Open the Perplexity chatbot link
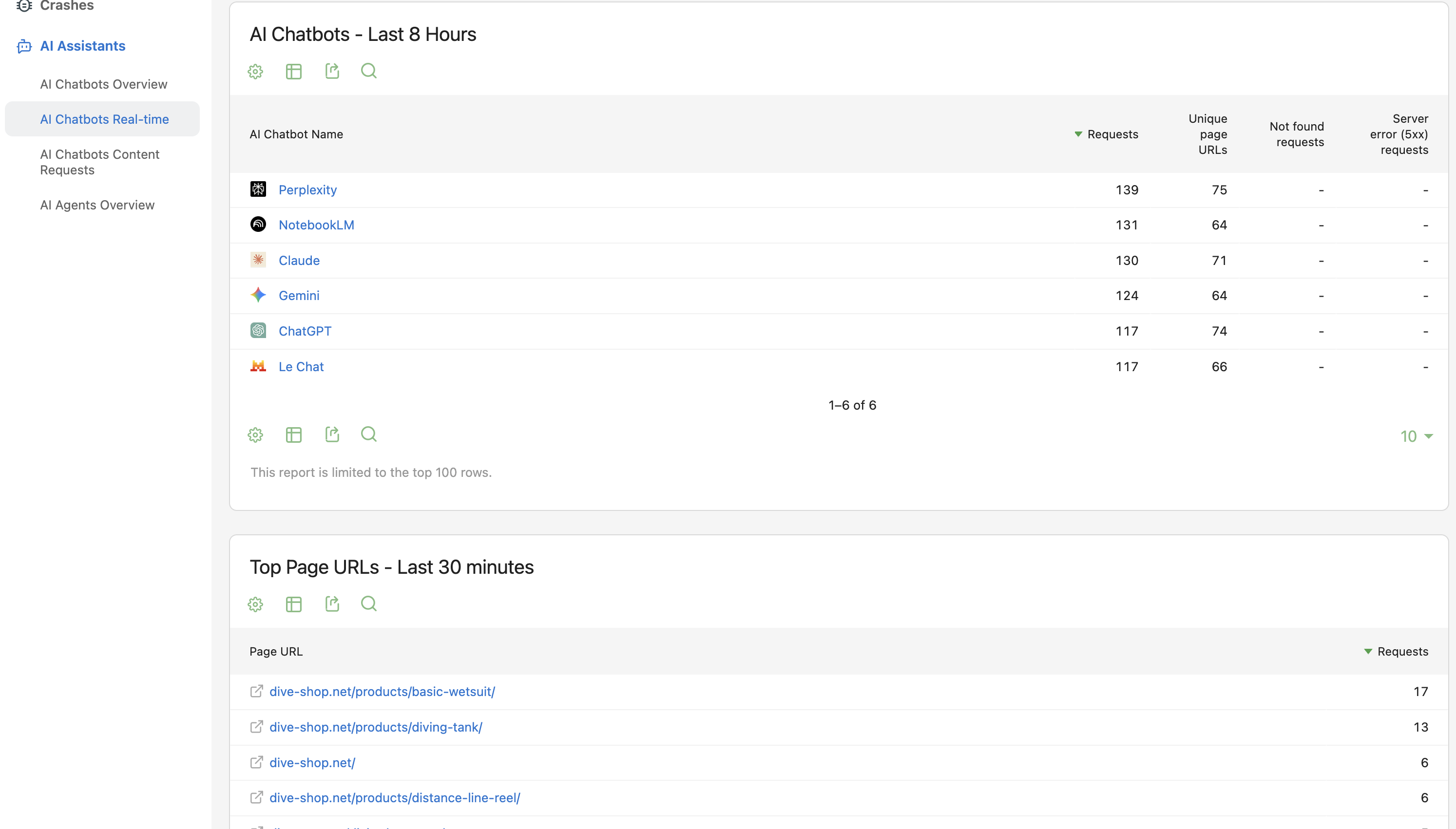 [307, 189]
